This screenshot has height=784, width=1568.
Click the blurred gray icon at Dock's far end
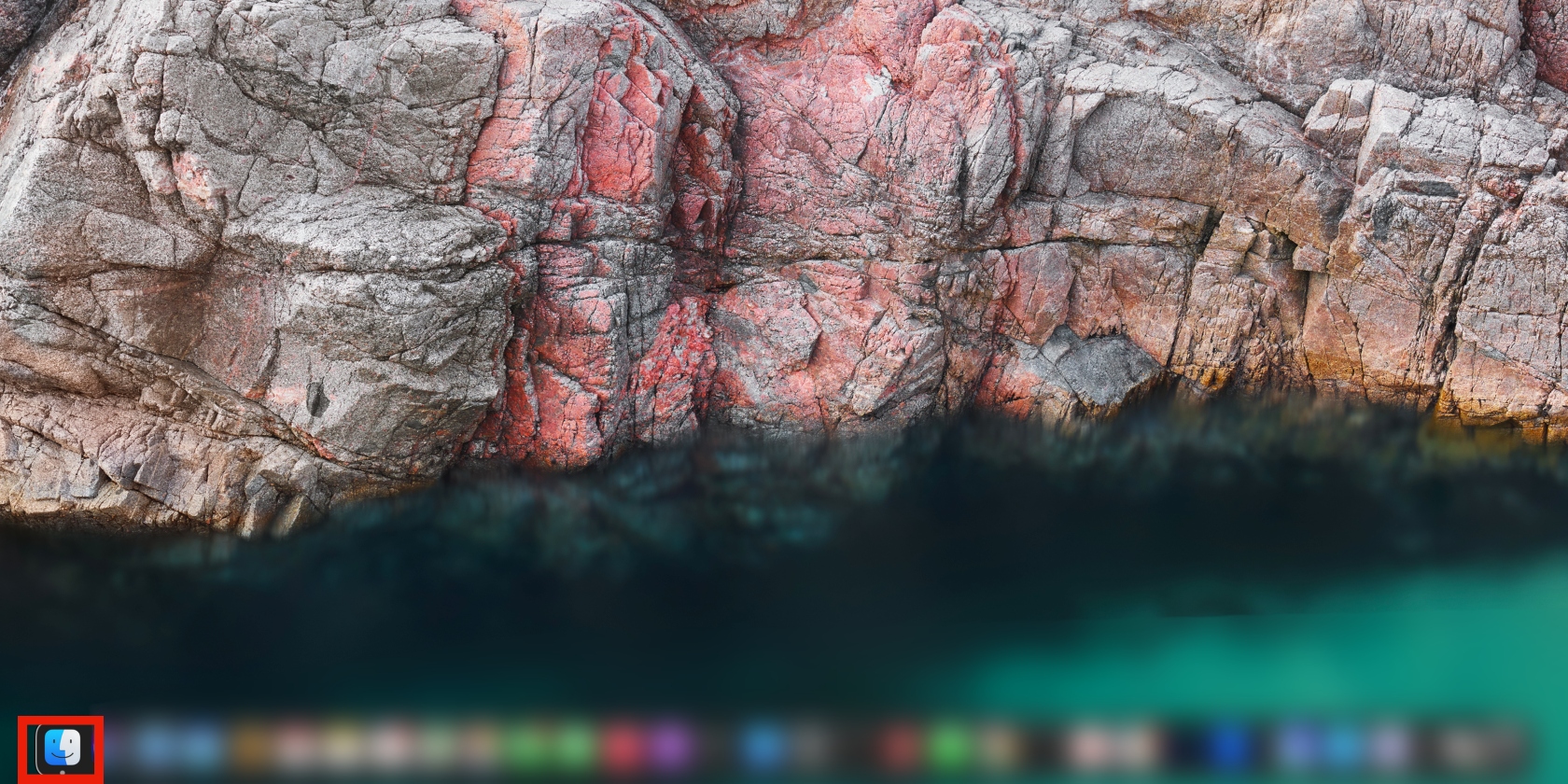point(1465,747)
